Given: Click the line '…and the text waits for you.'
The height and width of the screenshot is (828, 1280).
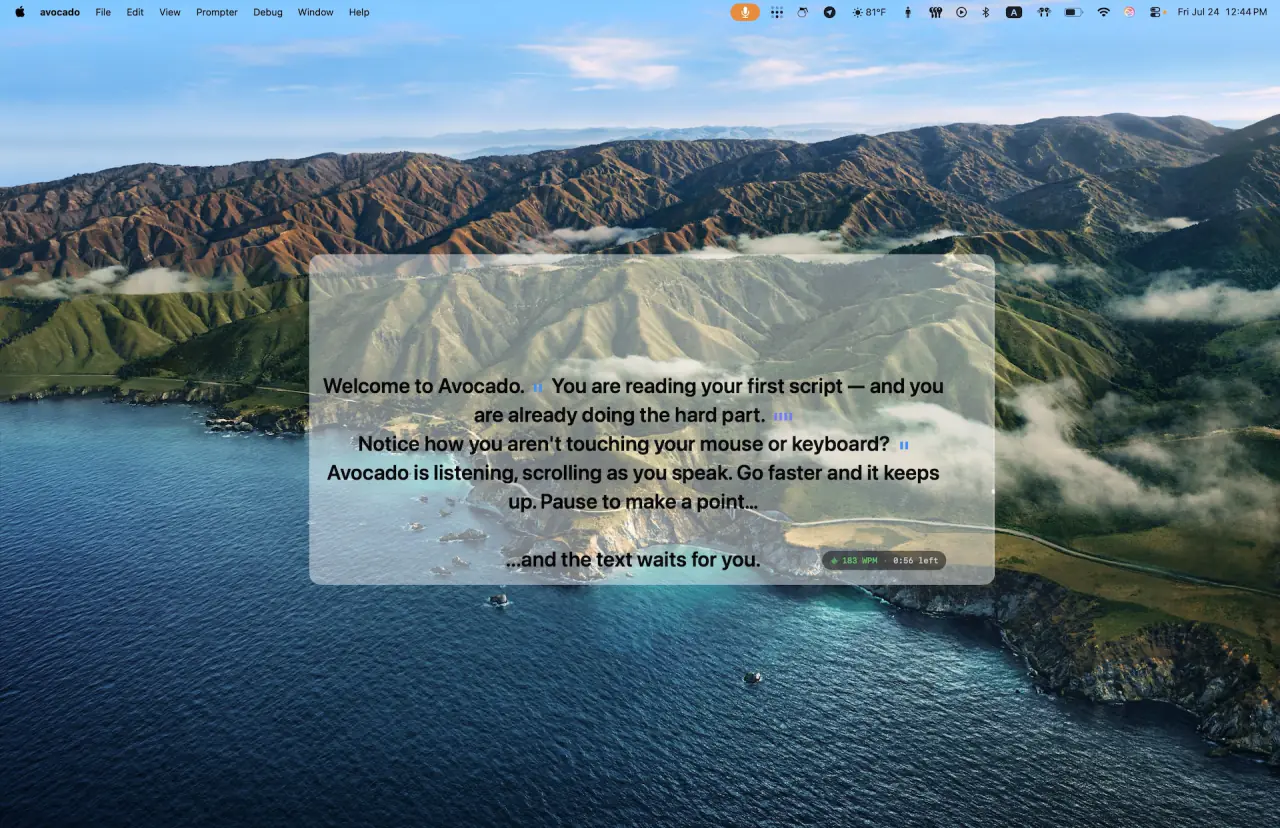Looking at the screenshot, I should [x=633, y=559].
